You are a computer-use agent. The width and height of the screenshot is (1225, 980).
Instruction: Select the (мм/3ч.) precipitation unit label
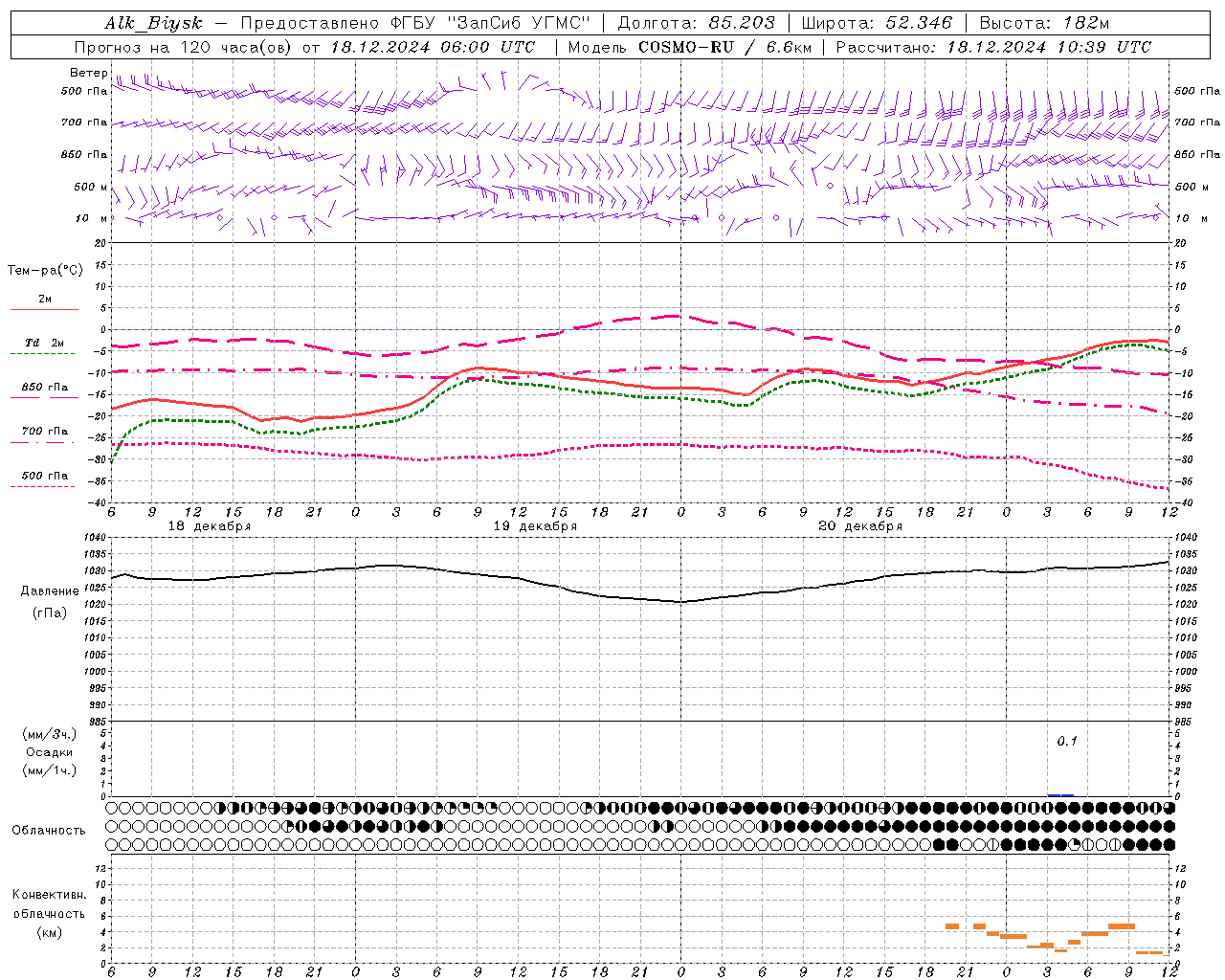(50, 734)
